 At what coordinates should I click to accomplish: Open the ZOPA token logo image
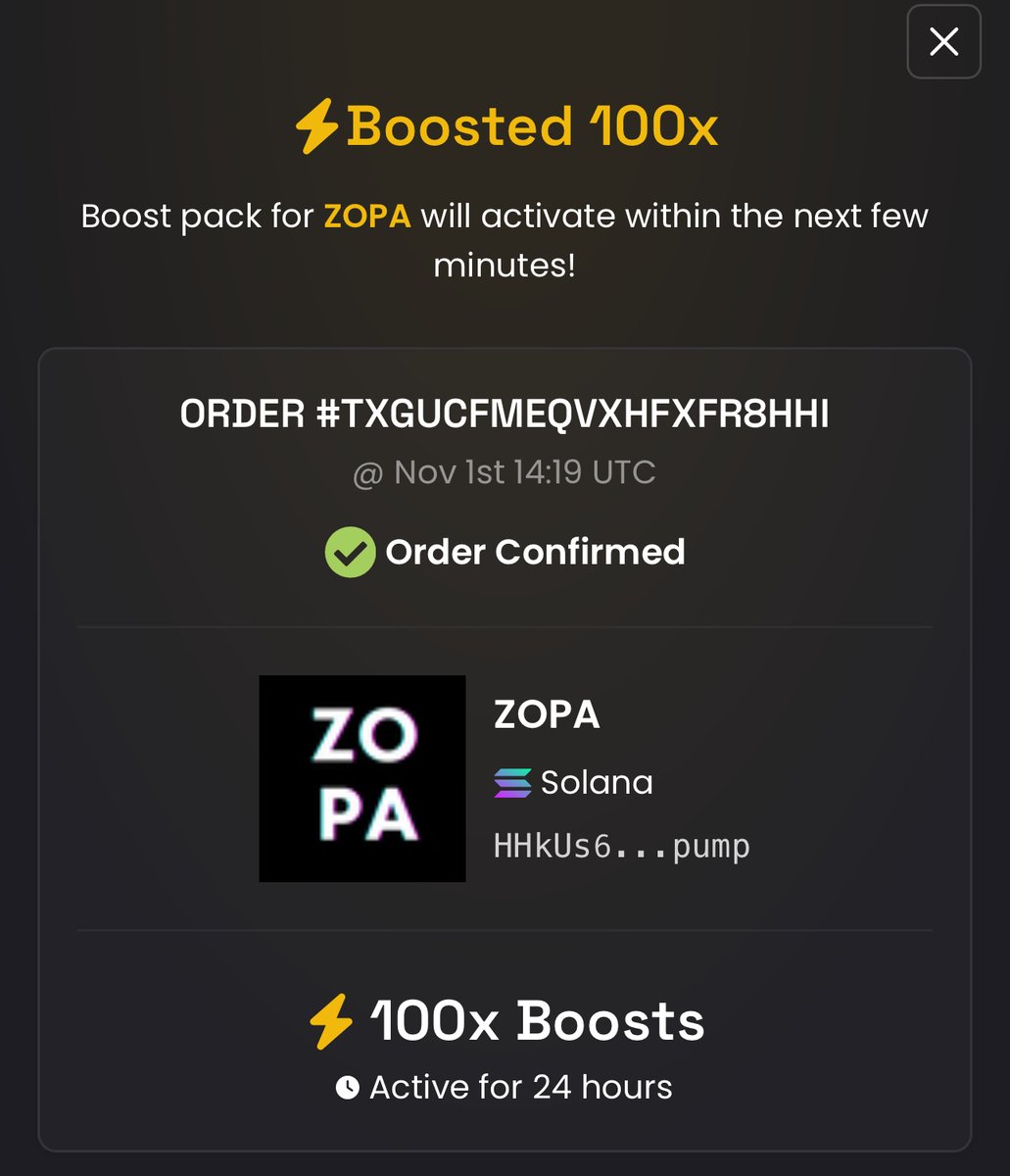click(362, 778)
